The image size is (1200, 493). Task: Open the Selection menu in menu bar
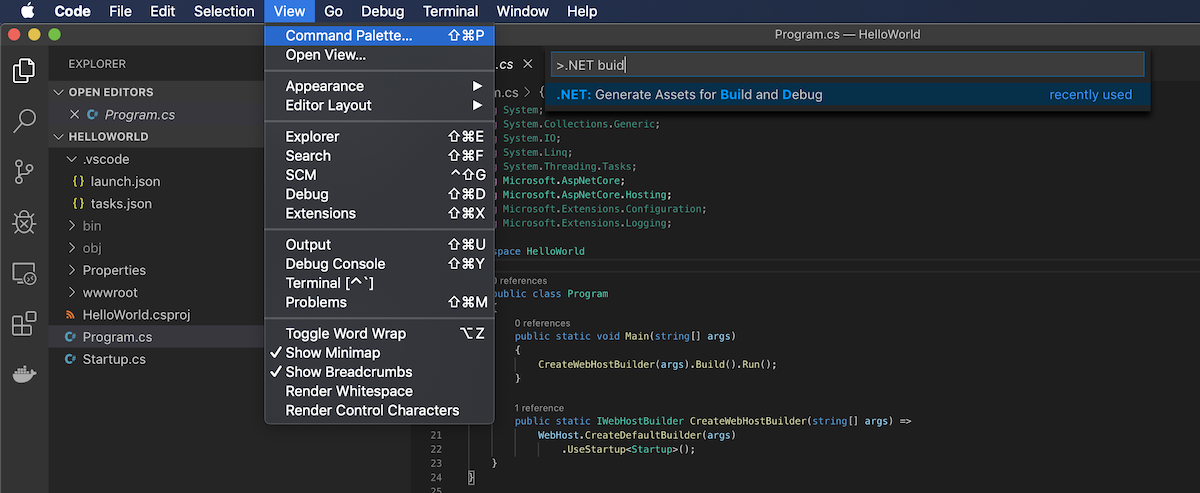click(224, 11)
